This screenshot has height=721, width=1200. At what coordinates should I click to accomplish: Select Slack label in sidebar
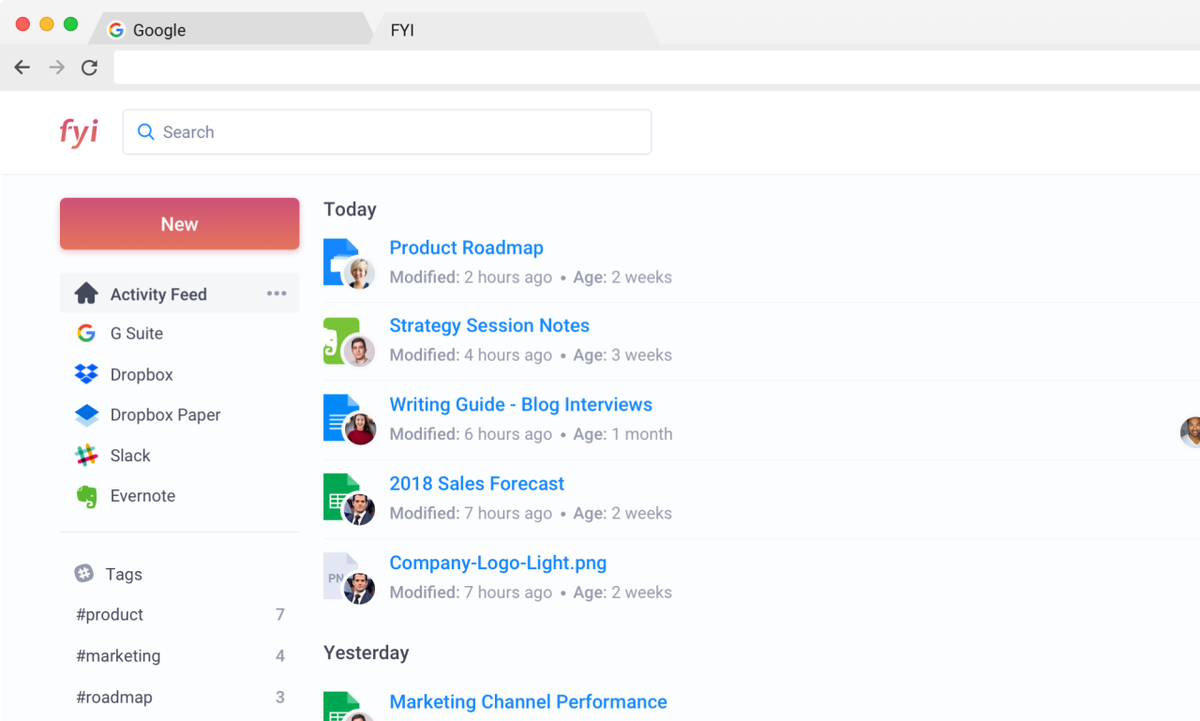[130, 455]
